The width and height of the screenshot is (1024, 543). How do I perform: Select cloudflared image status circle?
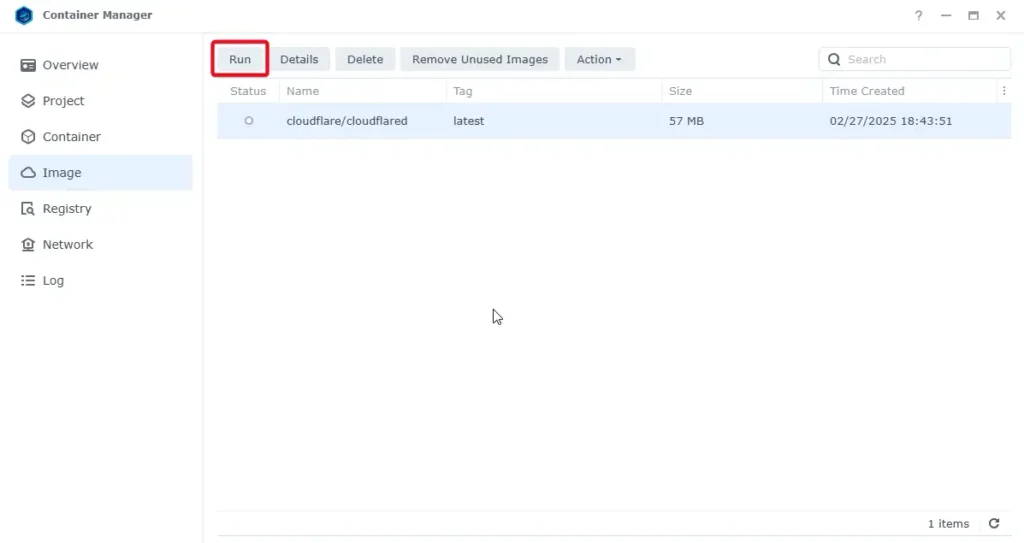point(248,121)
